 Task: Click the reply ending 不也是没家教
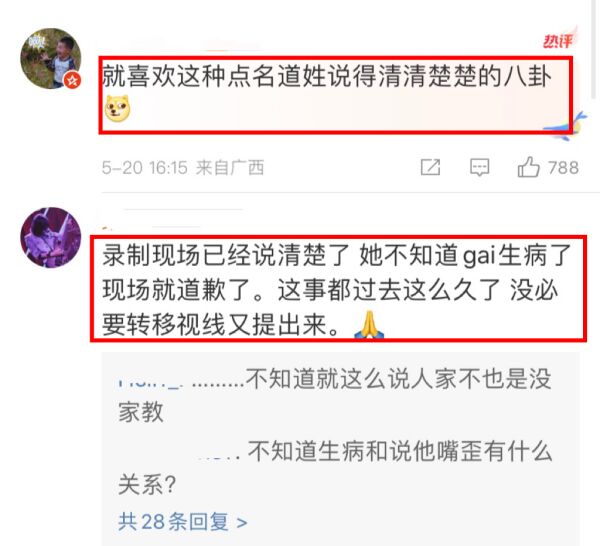335,395
